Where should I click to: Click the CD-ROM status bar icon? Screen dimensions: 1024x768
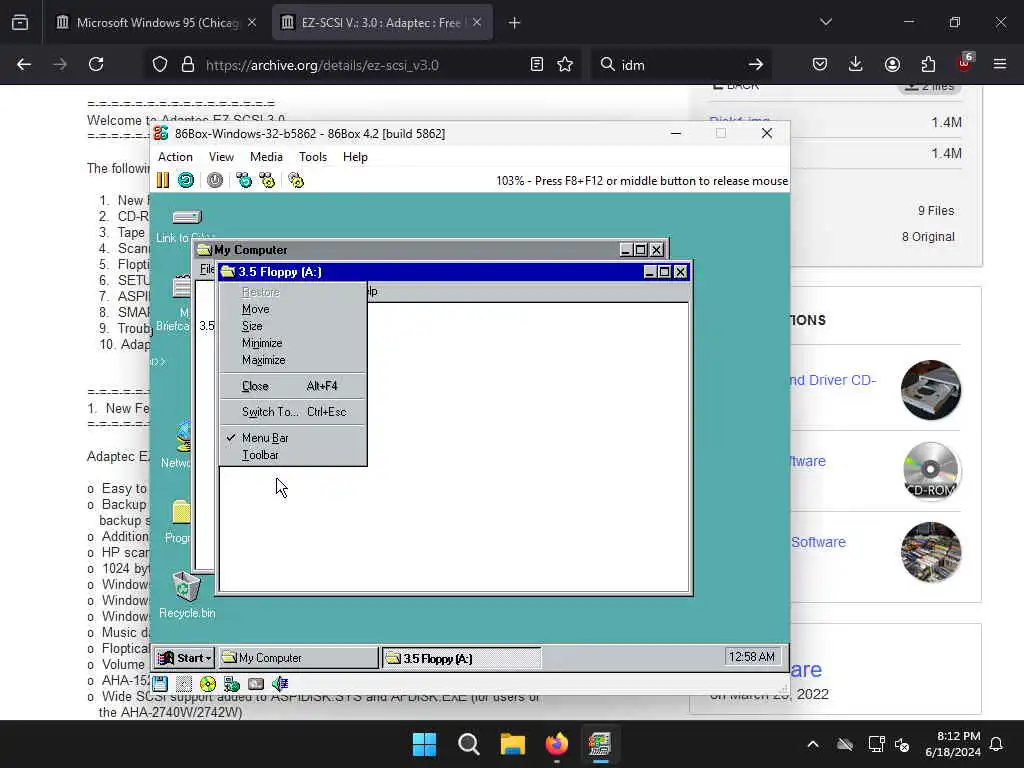pyautogui.click(x=208, y=684)
